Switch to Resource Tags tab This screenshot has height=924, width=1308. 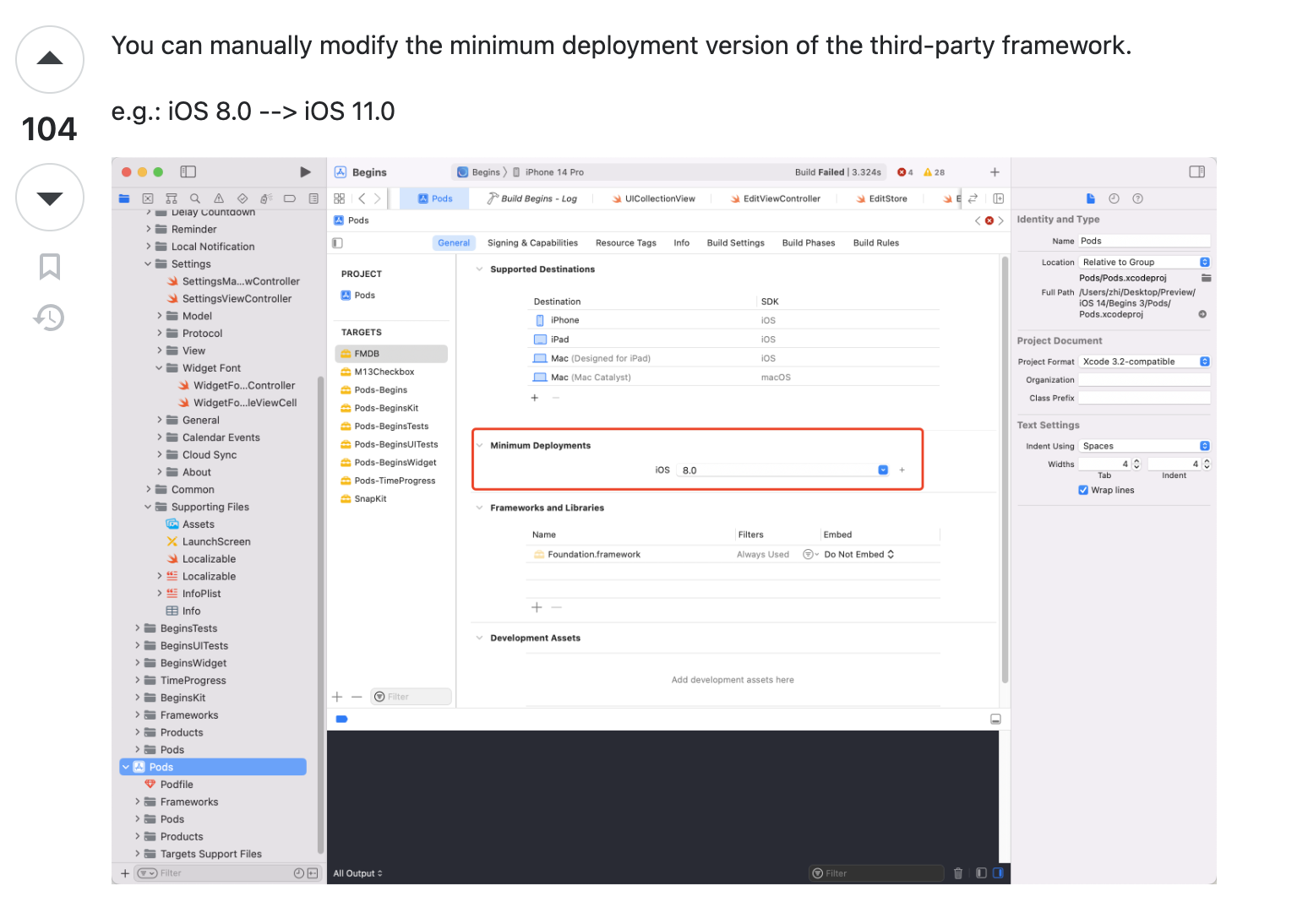click(625, 243)
